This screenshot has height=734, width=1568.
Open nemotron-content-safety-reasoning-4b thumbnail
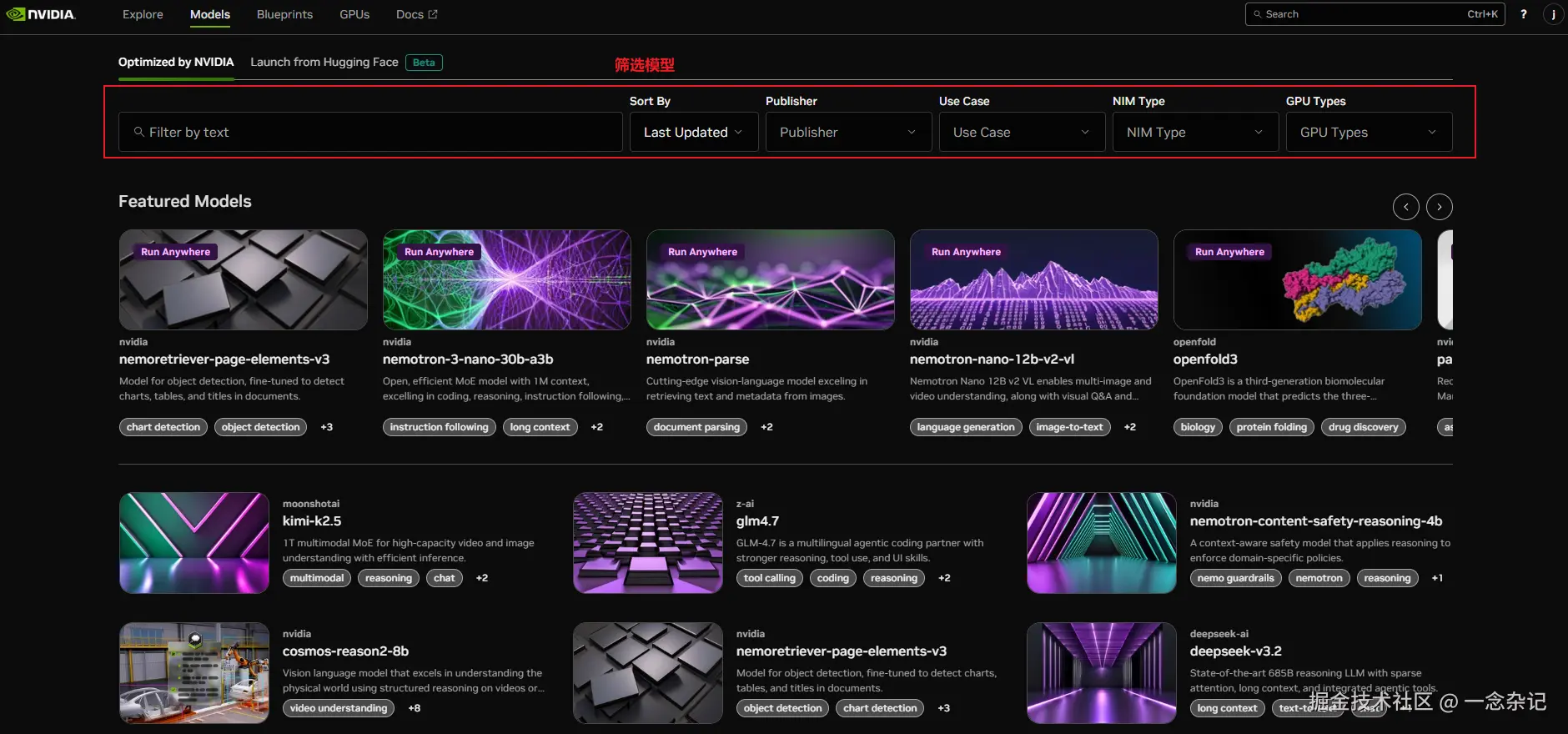pos(1102,543)
